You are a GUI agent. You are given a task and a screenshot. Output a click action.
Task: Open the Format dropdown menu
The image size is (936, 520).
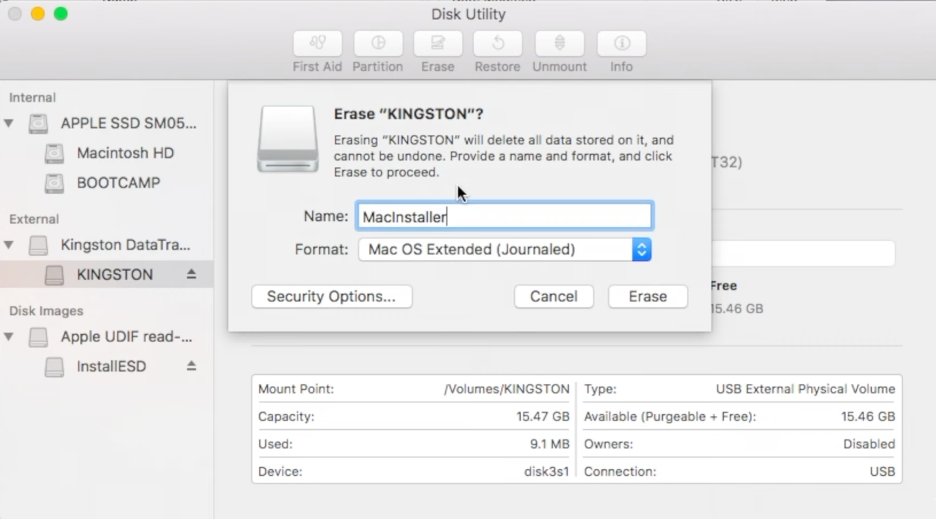[504, 250]
